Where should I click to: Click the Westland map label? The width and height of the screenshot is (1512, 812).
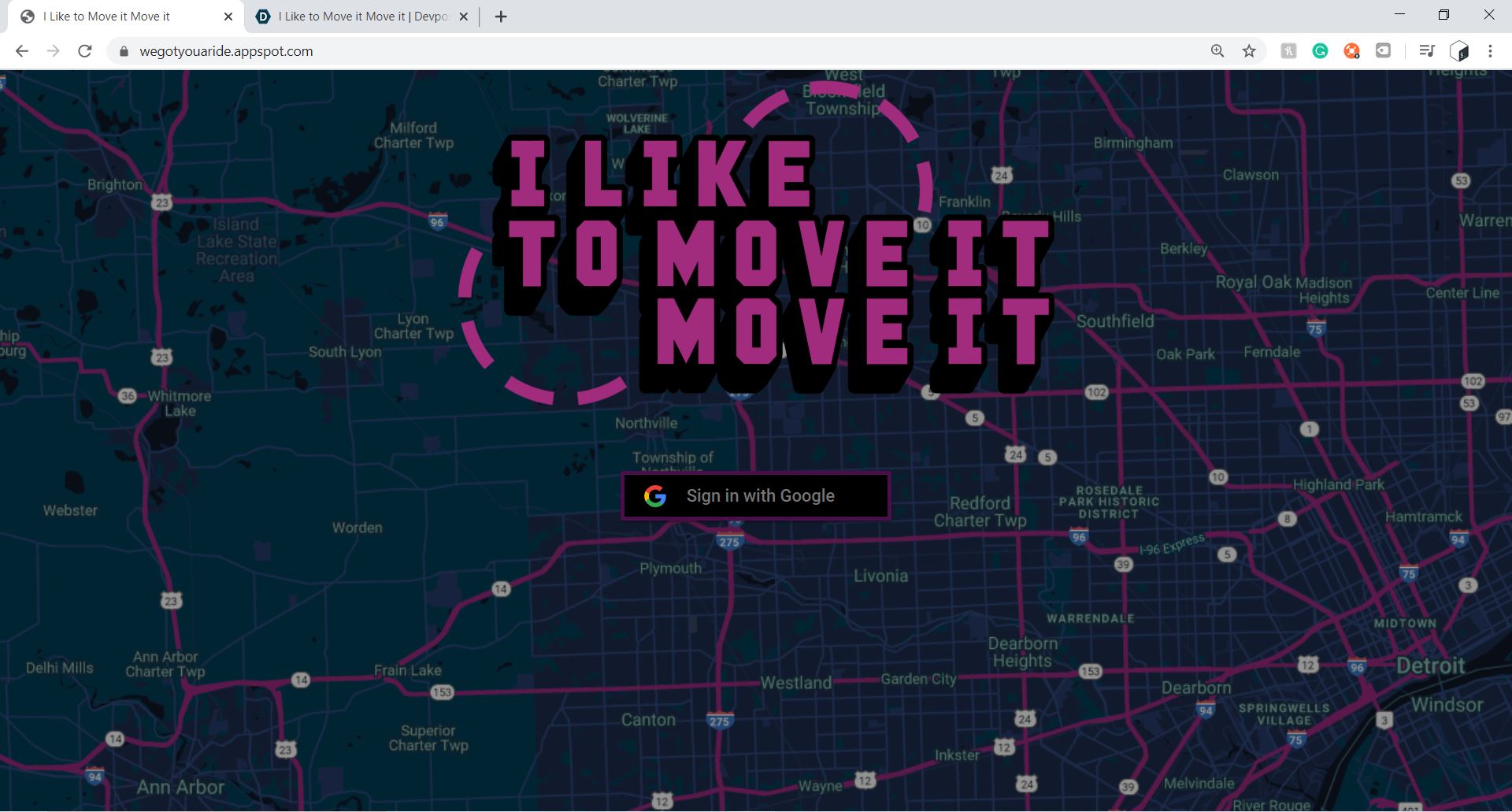795,683
